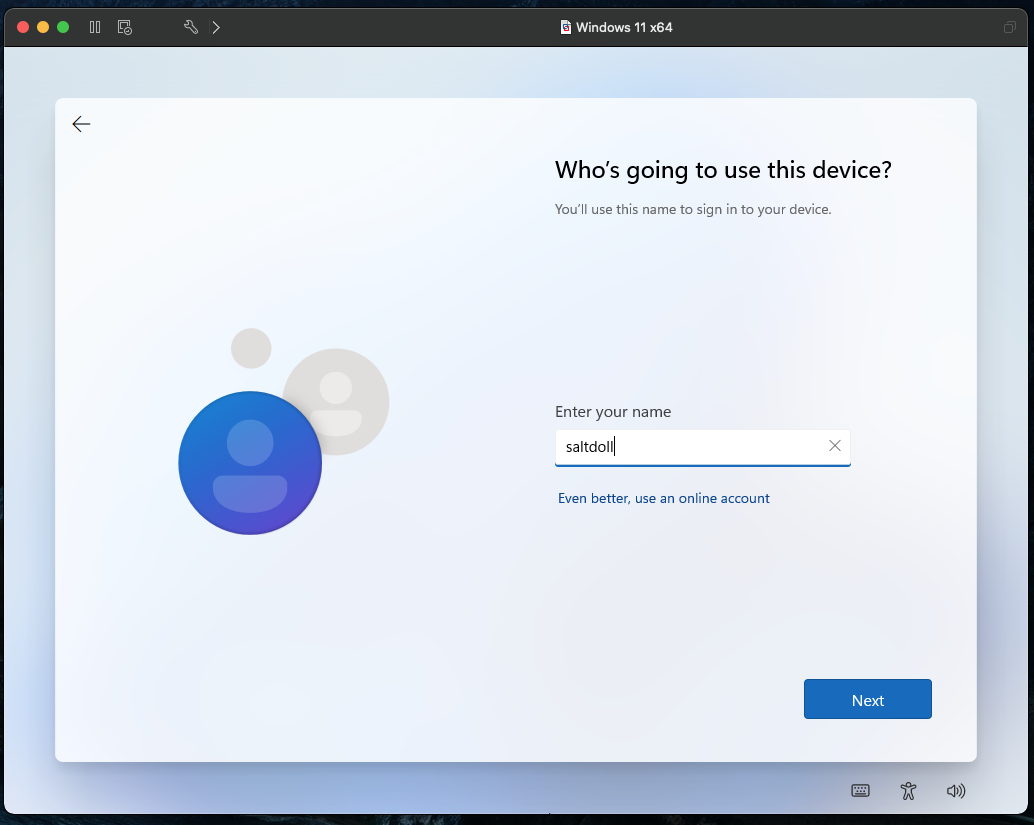Click 'You'll use this name' subtitle text
The height and width of the screenshot is (825, 1034).
[x=692, y=209]
